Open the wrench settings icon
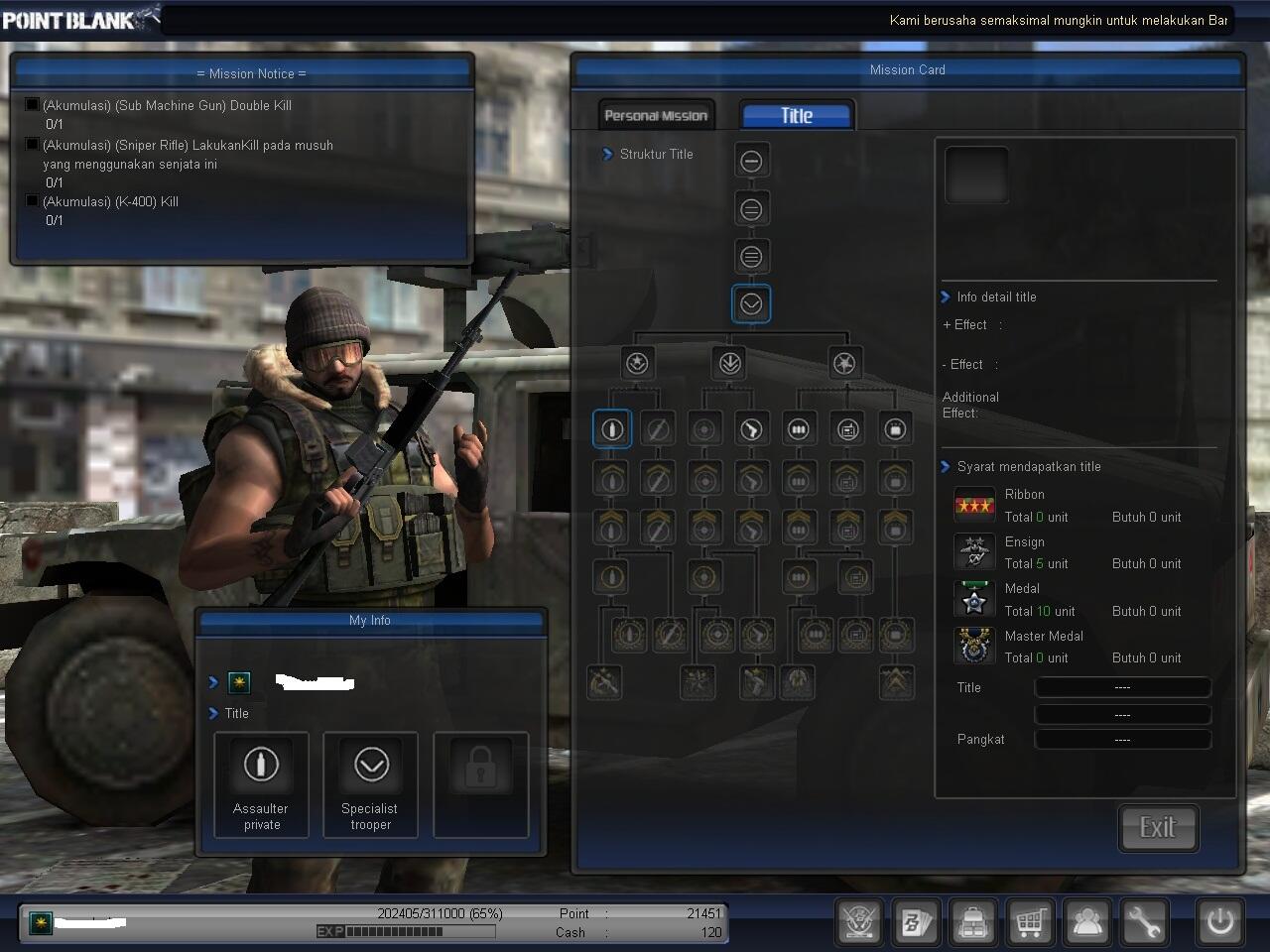The image size is (1270, 952). tap(1144, 922)
